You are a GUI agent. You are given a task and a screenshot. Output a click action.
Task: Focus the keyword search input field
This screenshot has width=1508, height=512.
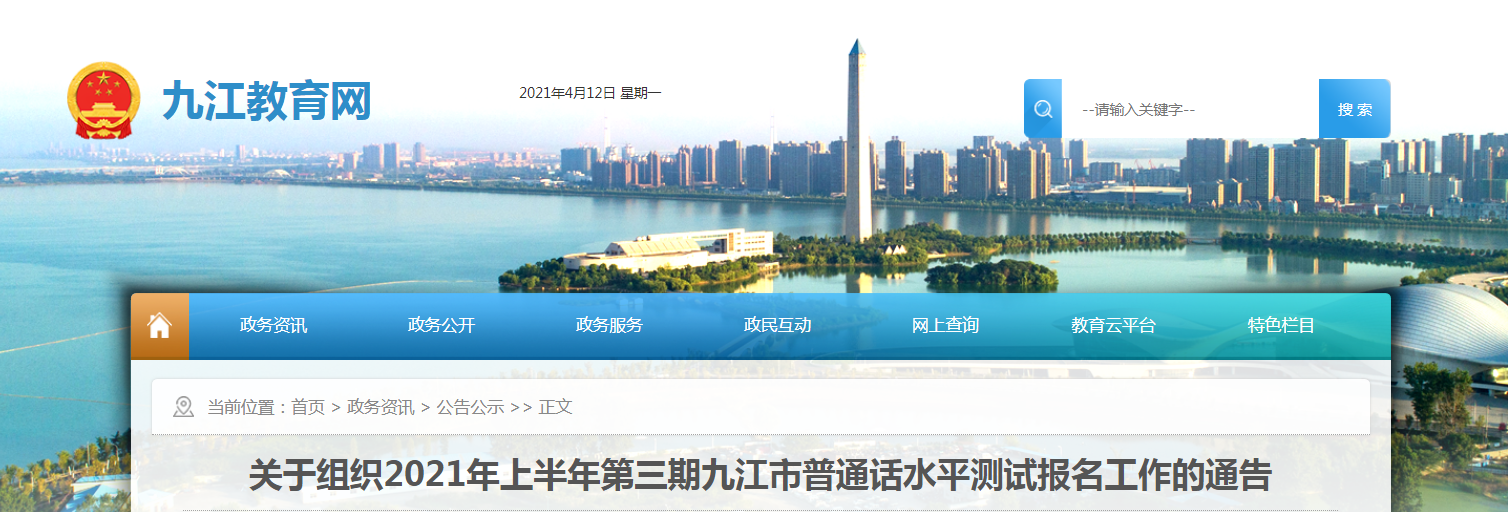[1190, 109]
